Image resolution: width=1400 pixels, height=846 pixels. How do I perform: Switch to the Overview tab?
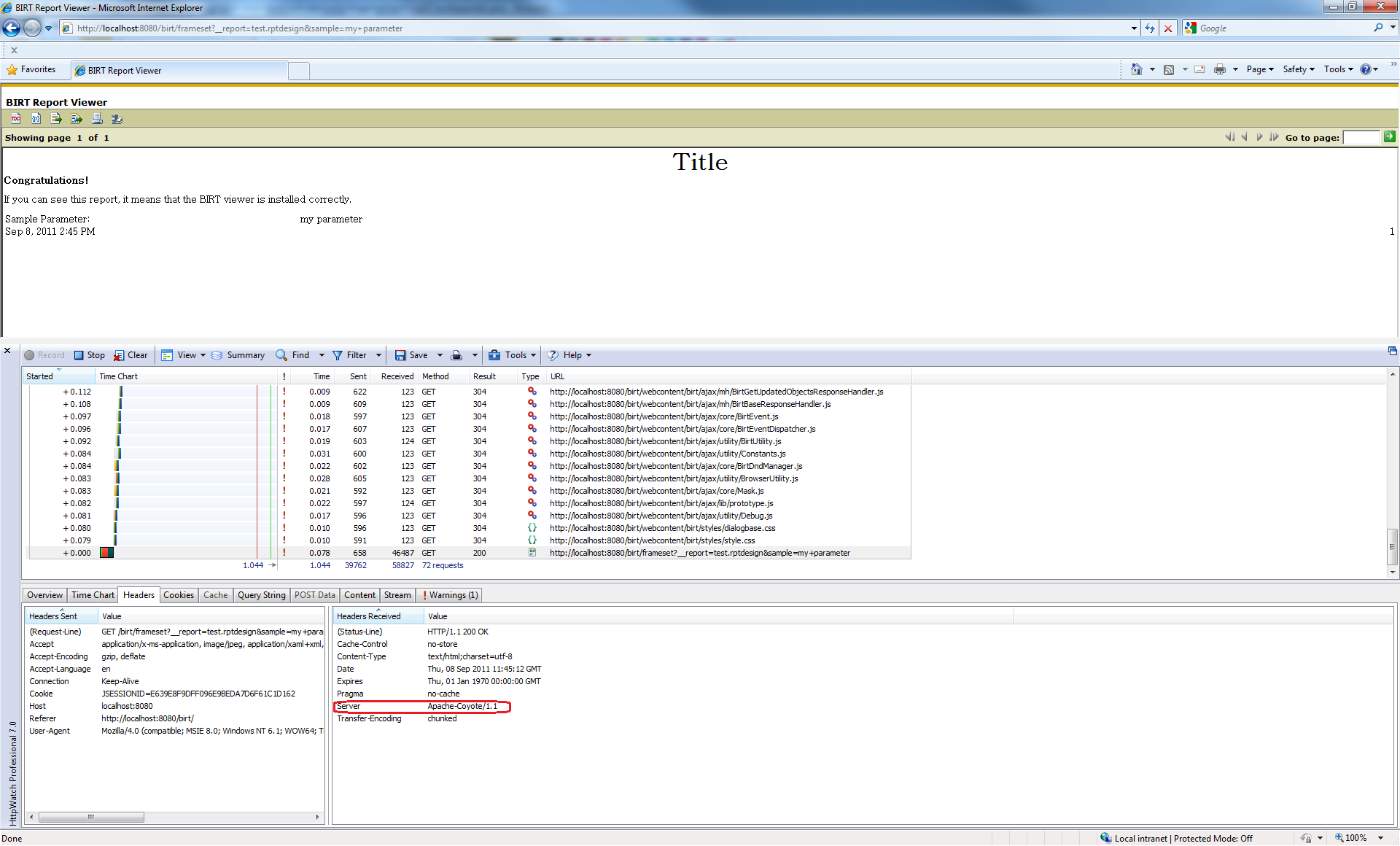click(x=44, y=595)
